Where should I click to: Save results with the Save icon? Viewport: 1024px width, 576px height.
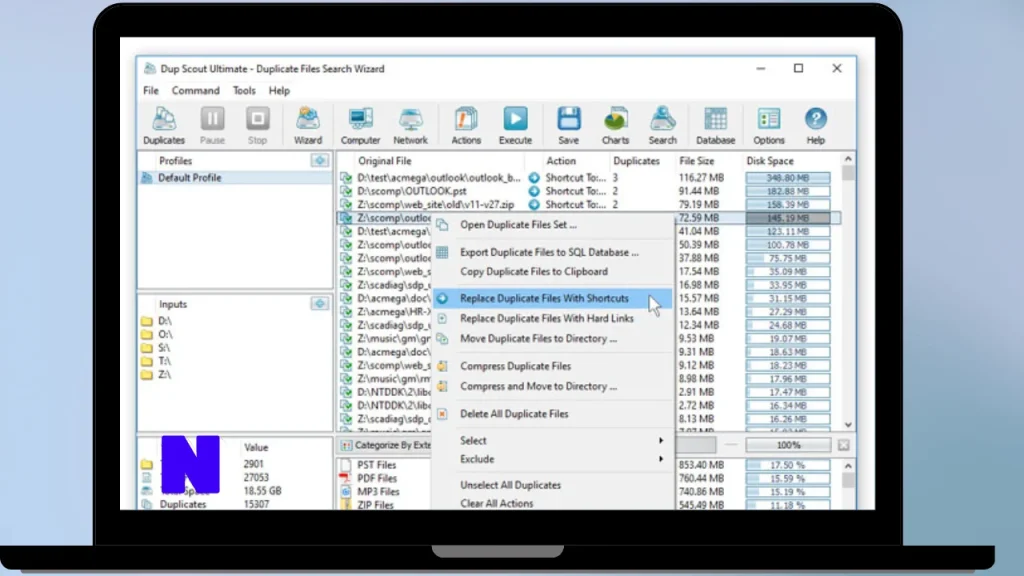coord(568,125)
